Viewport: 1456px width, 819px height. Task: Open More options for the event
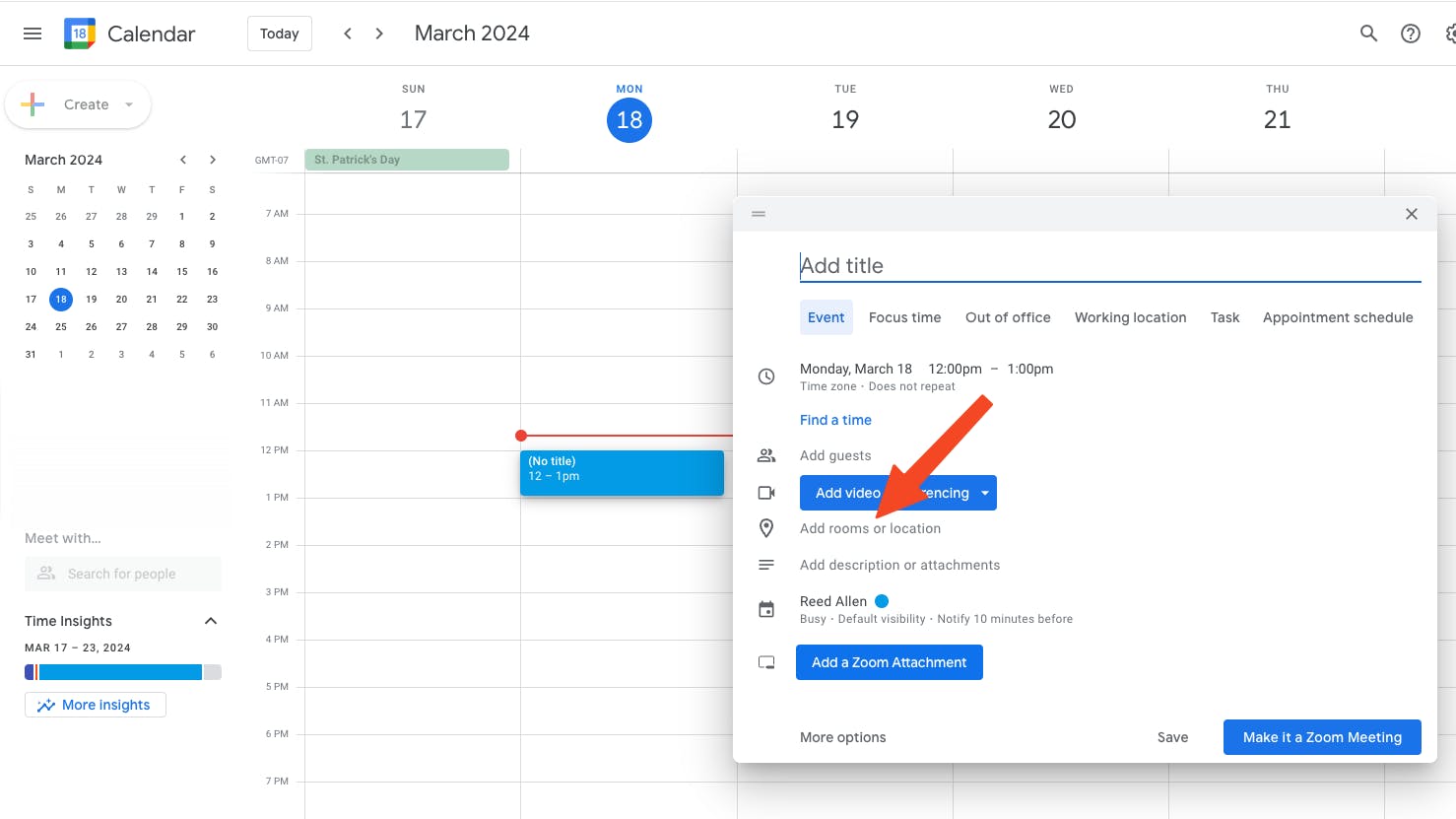843,737
